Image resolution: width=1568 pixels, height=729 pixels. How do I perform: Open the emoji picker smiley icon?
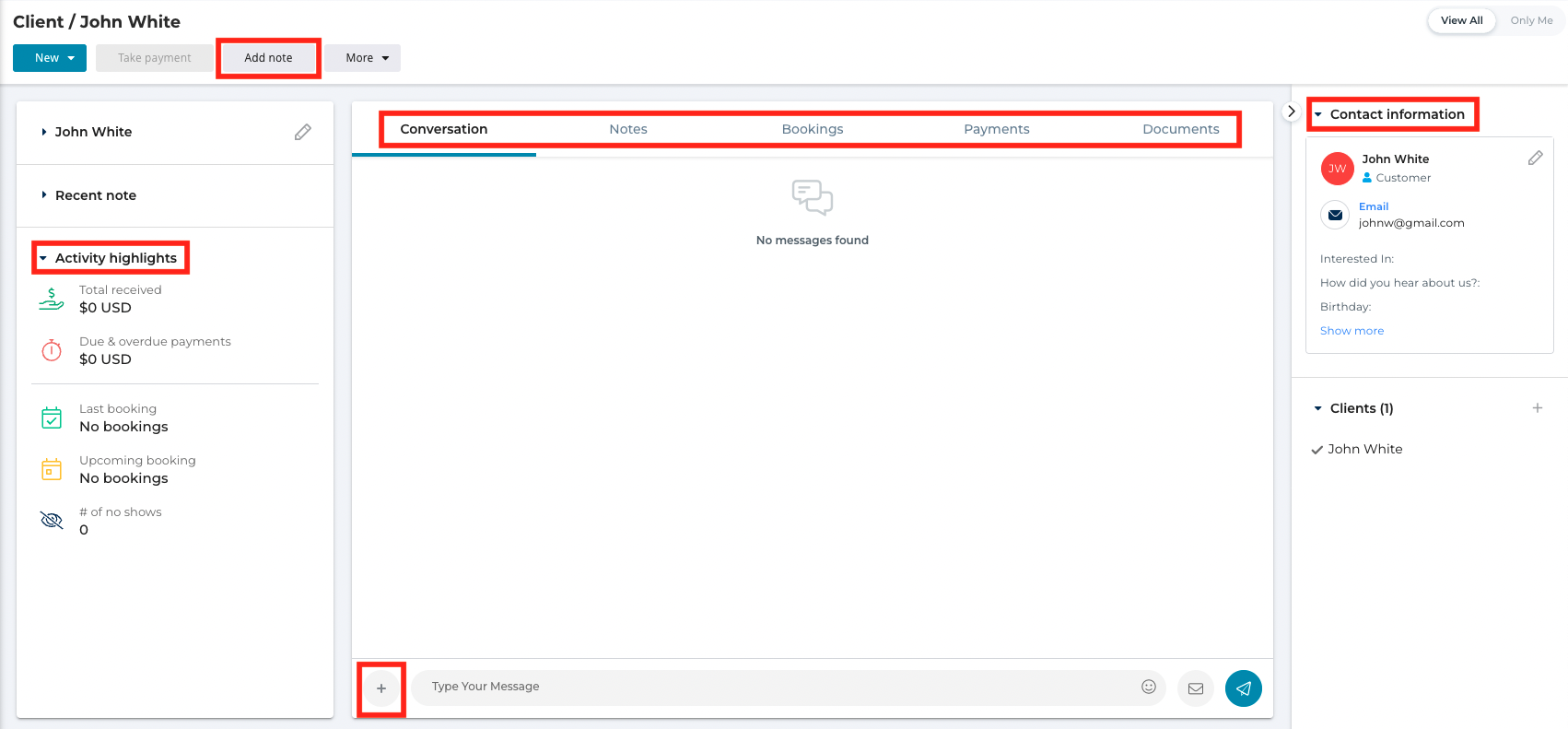1148,687
